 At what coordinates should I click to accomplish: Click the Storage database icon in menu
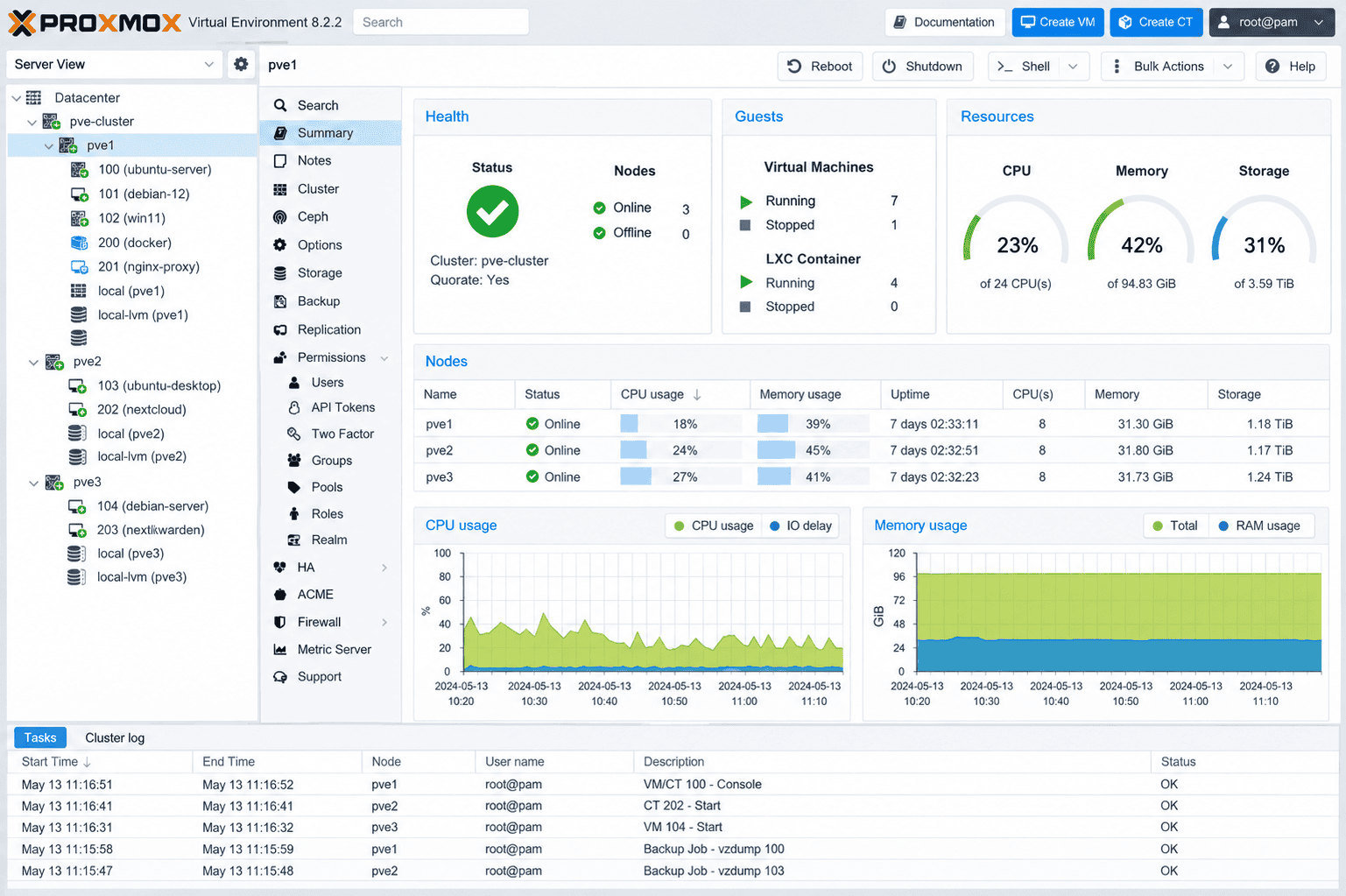280,273
